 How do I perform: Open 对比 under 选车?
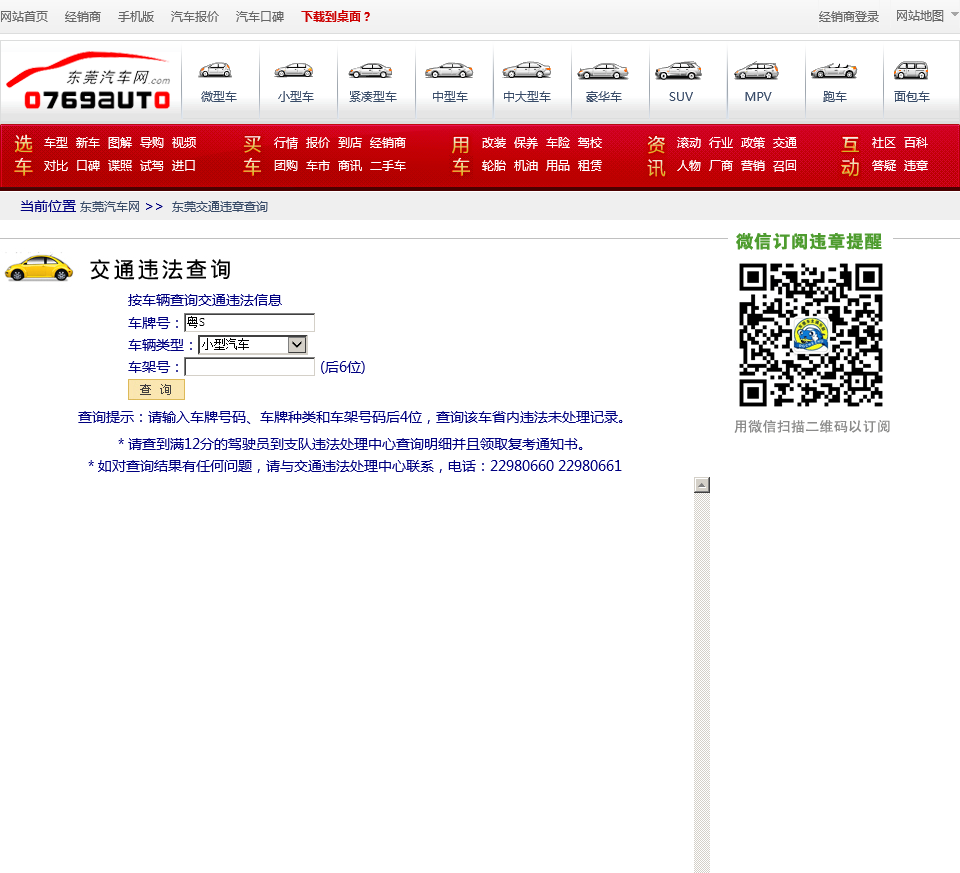coord(56,166)
